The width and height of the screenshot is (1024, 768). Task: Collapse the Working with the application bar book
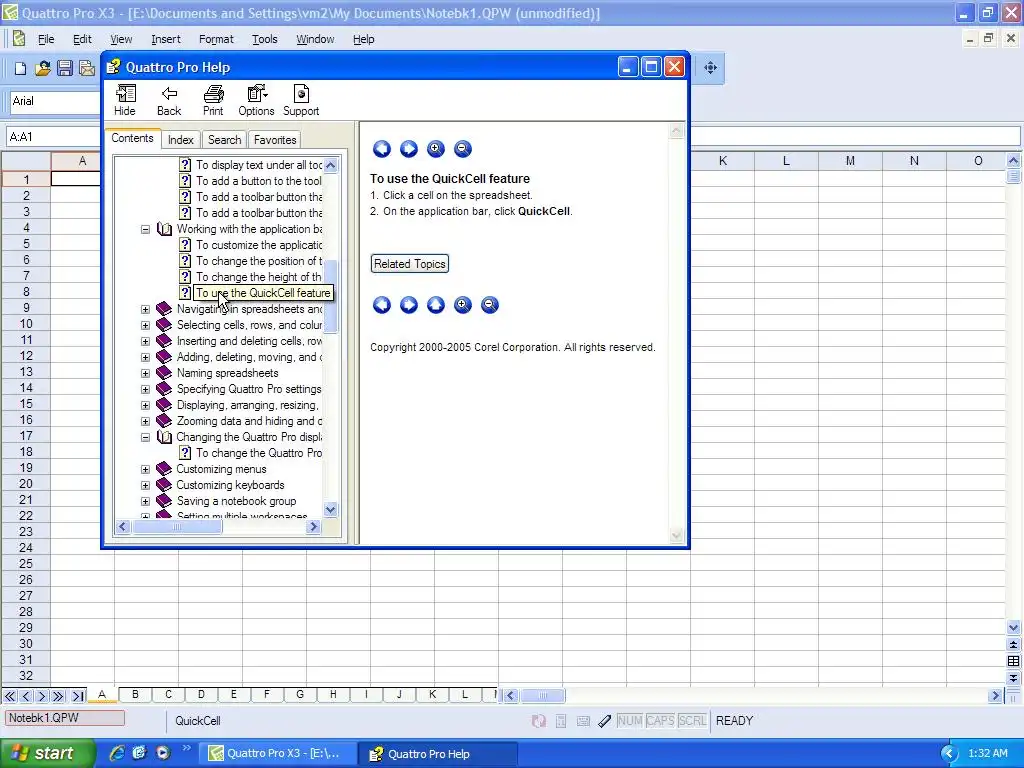click(x=146, y=229)
